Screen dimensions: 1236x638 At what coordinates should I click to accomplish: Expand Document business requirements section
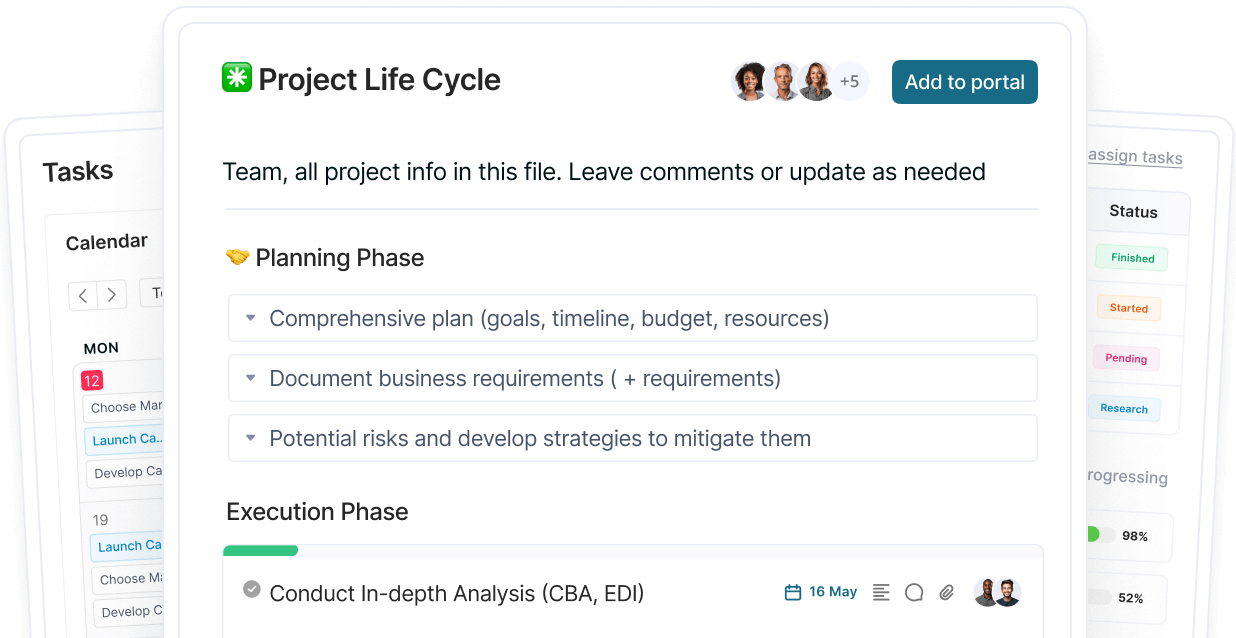(632, 378)
